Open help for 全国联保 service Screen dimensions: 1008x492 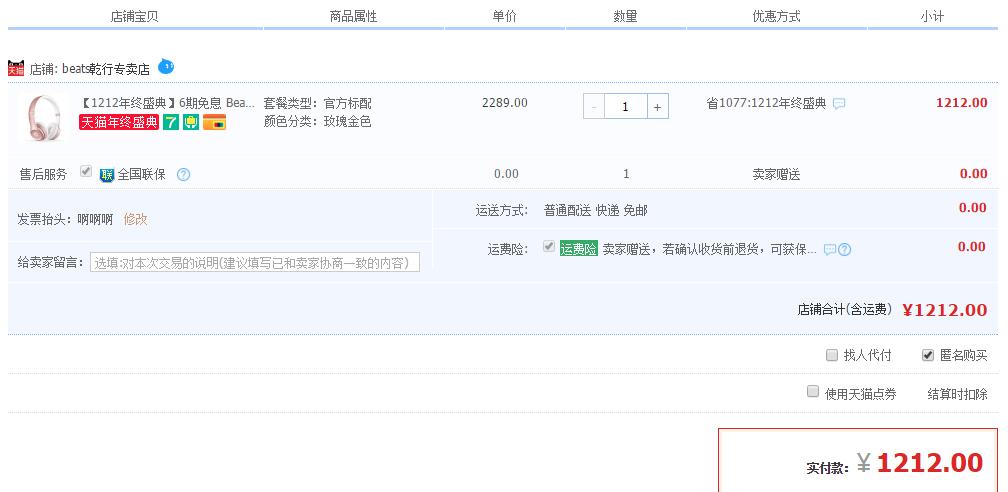pyautogui.click(x=183, y=174)
